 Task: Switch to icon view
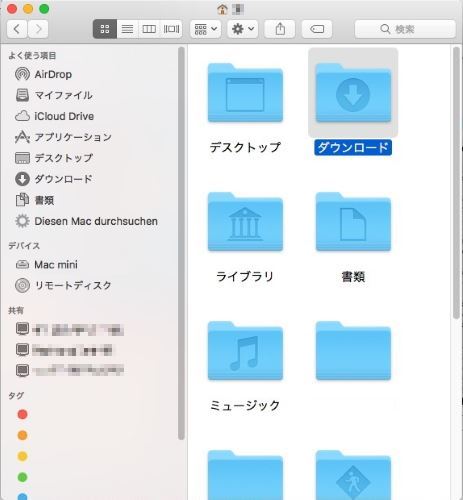(x=105, y=29)
